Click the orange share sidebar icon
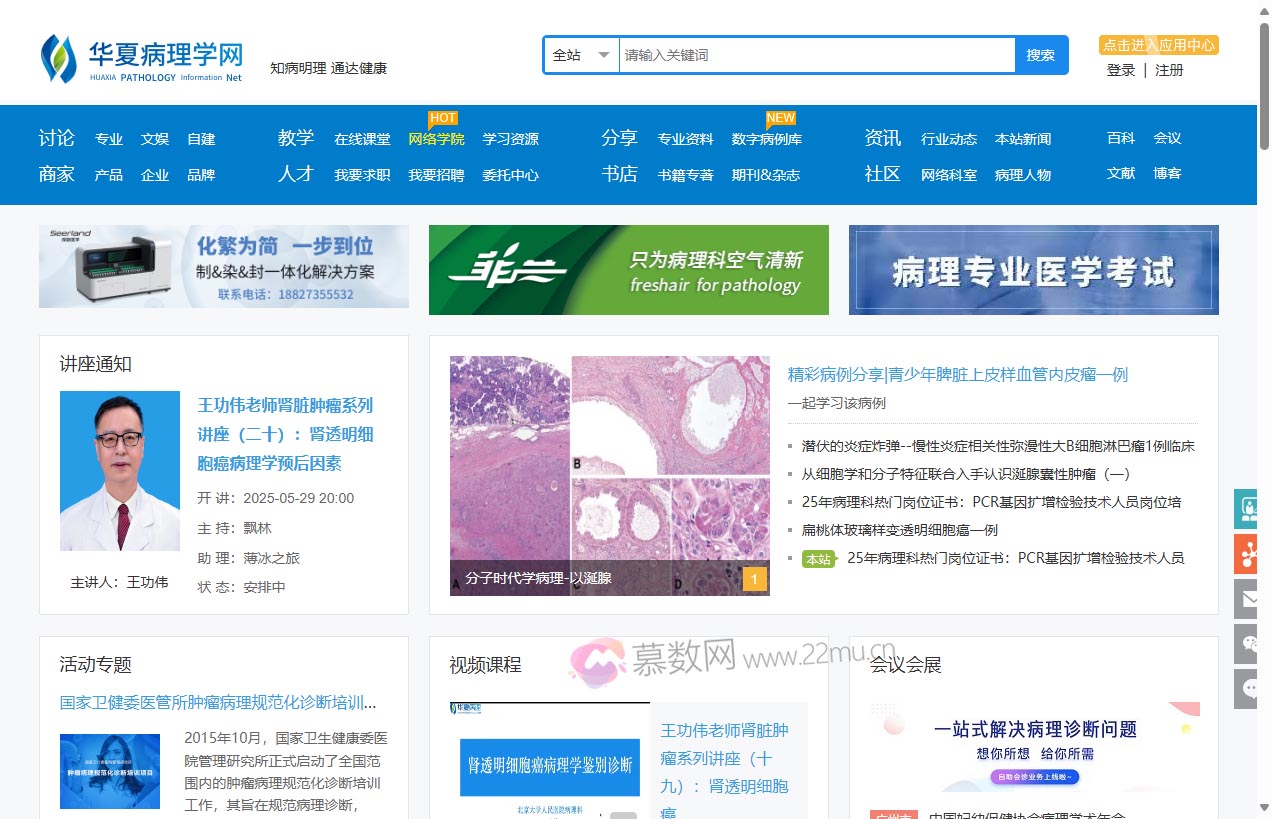 (1246, 554)
